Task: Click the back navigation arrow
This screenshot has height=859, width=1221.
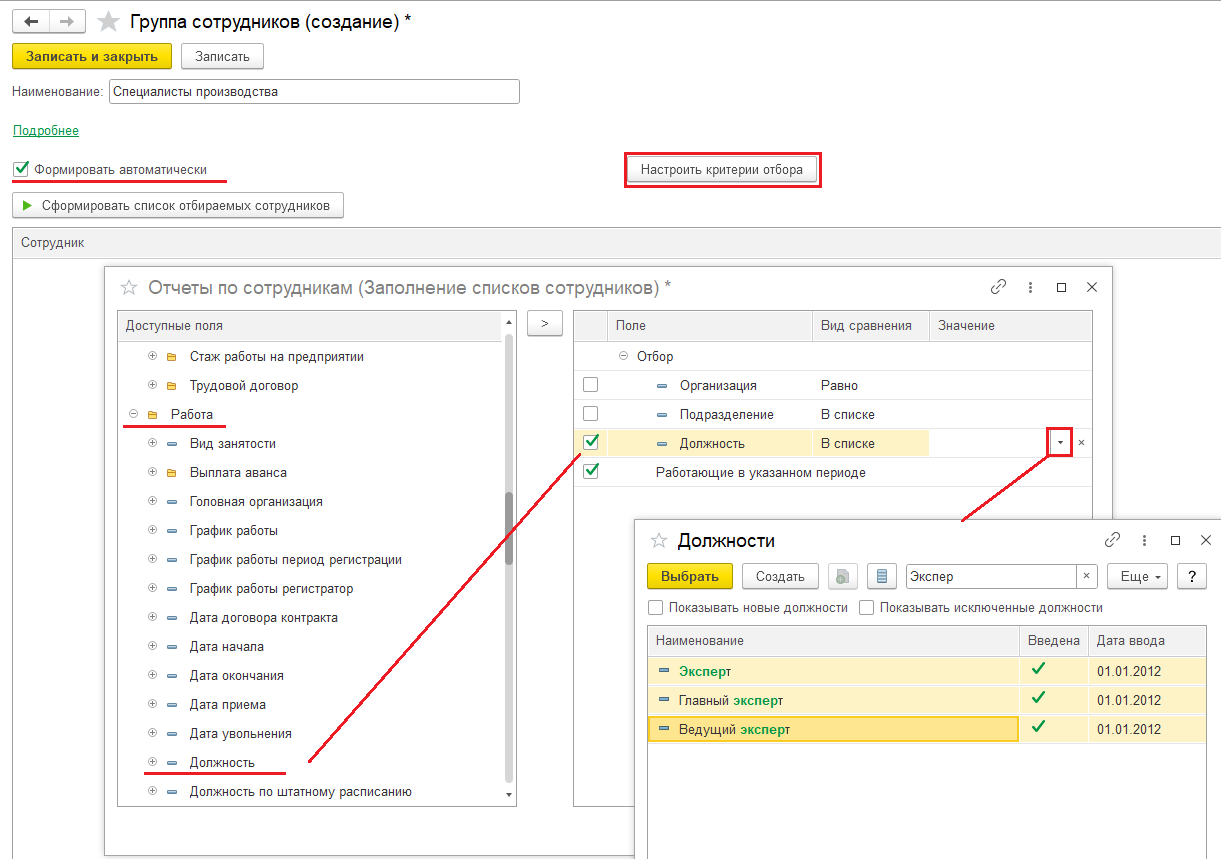Action: pos(30,22)
